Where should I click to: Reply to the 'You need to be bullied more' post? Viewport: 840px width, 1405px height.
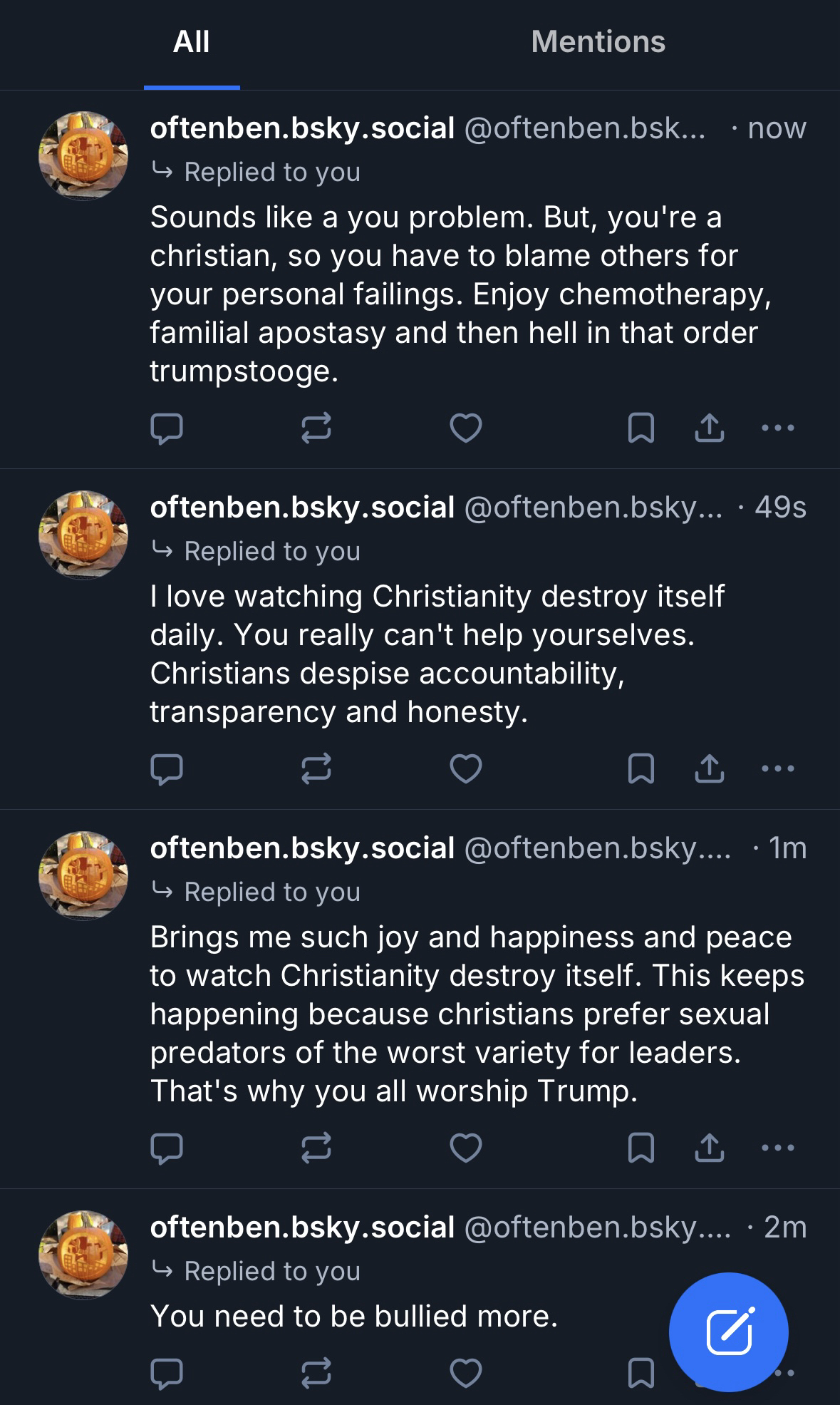[167, 1373]
